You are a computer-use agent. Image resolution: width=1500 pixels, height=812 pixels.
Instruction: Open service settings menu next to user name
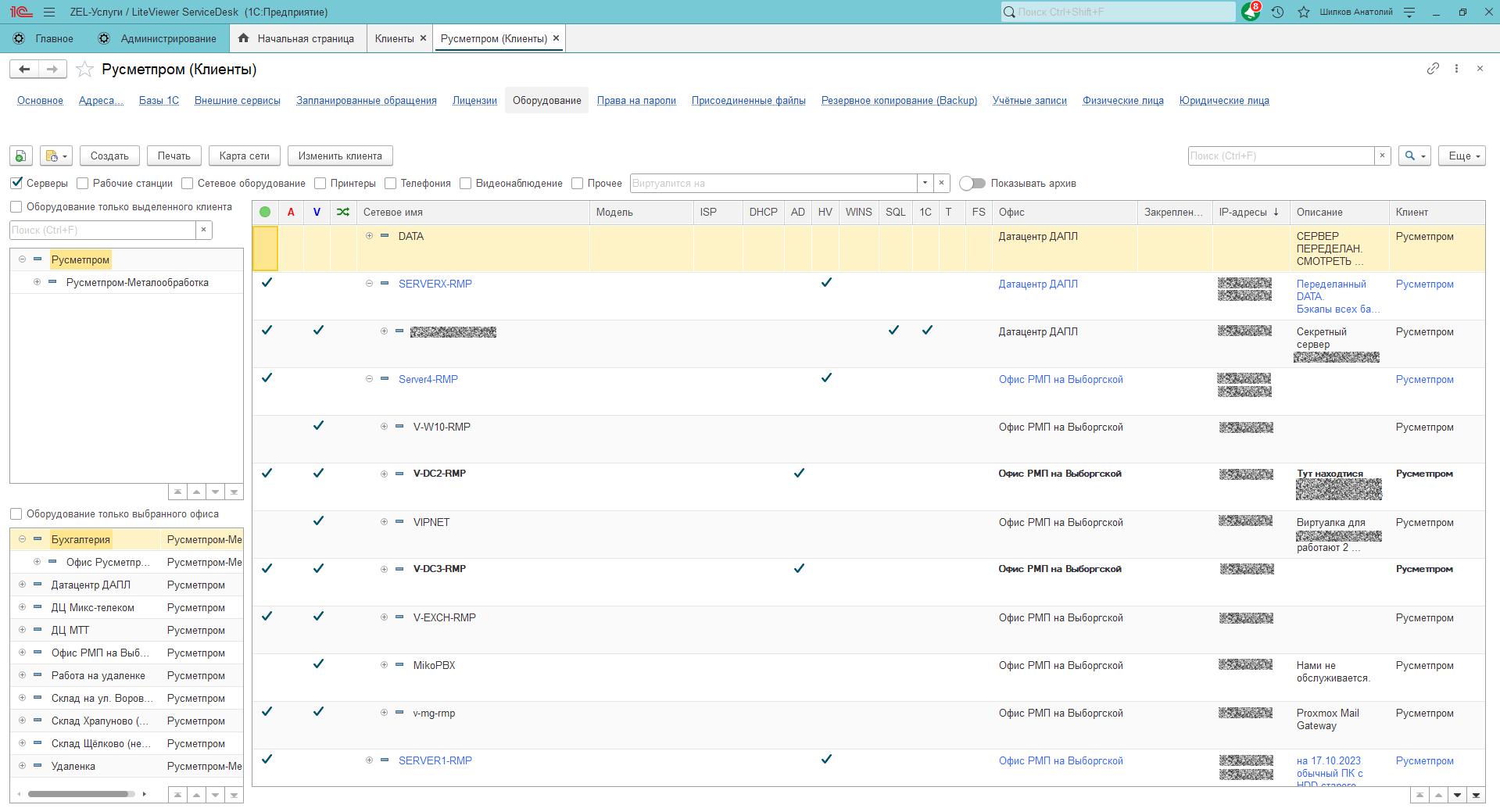[x=1409, y=12]
